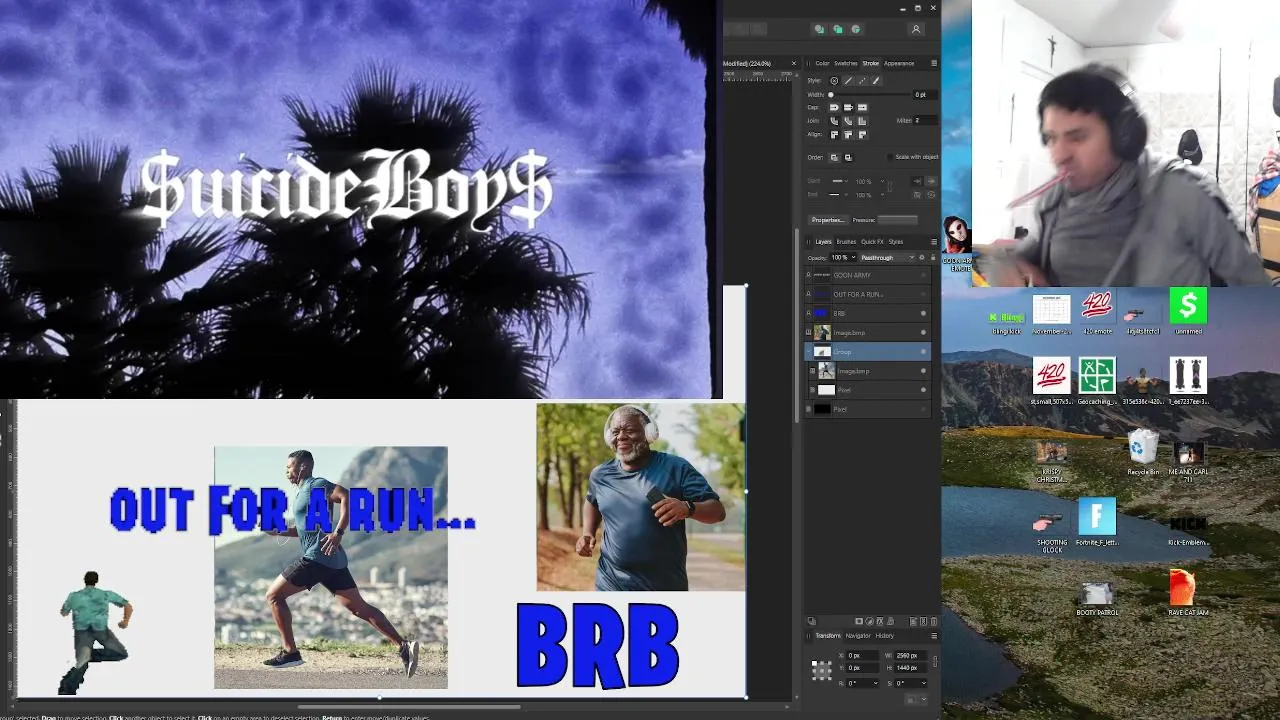Click the mask layer icon in Layers footer

pyautogui.click(x=859, y=621)
